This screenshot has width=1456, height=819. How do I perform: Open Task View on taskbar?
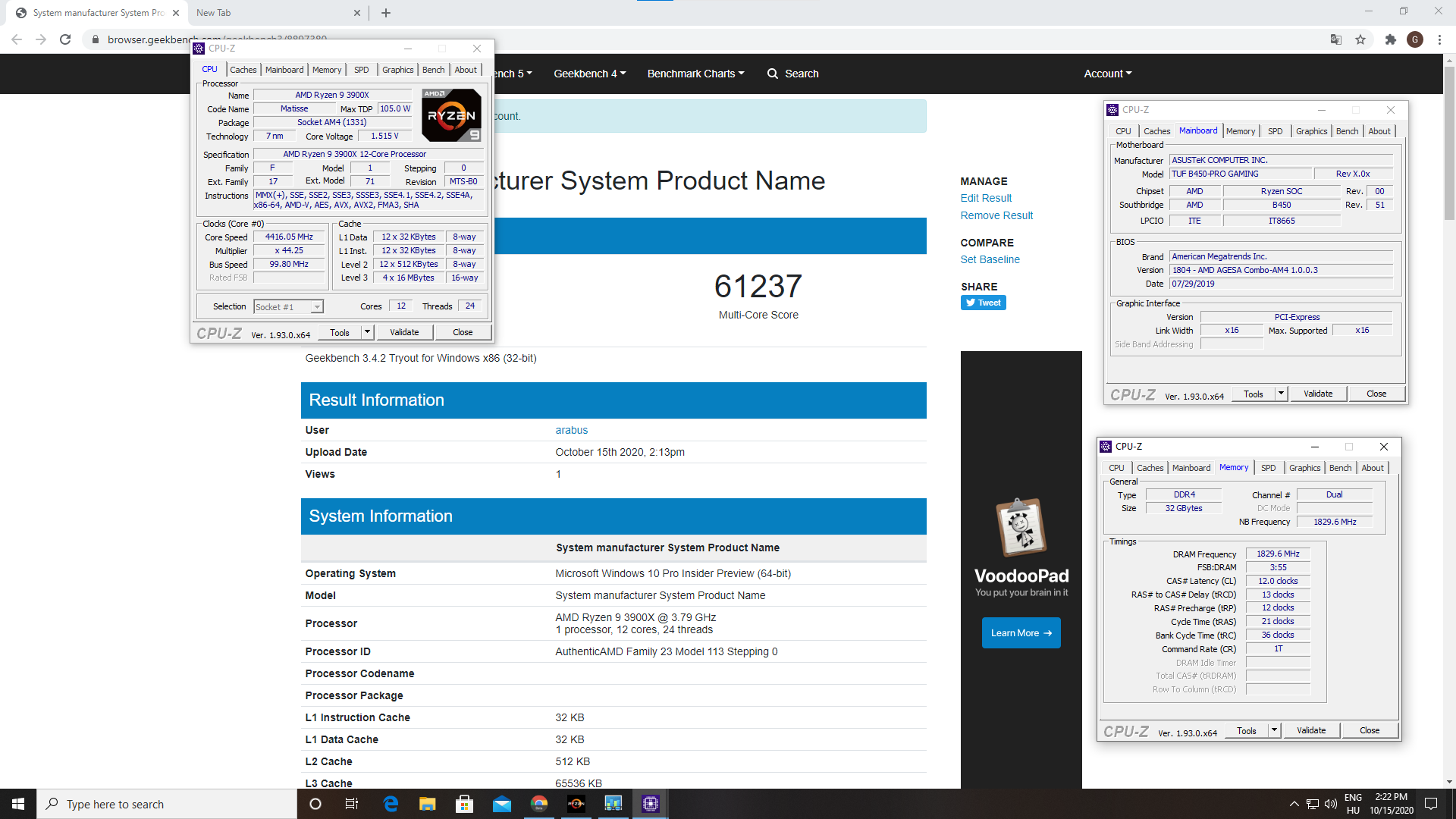click(x=352, y=804)
